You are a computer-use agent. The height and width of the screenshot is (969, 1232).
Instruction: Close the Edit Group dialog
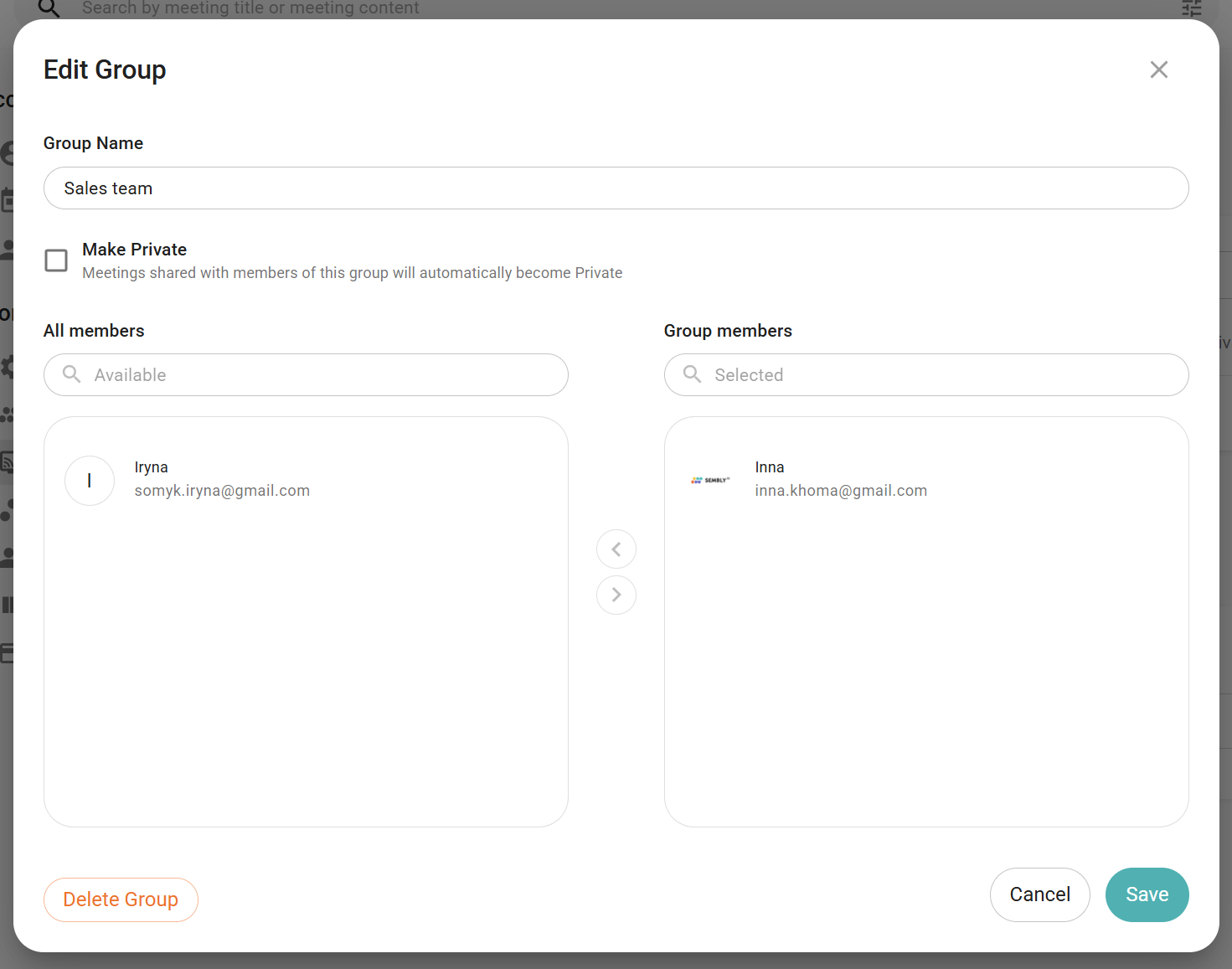pyautogui.click(x=1158, y=70)
